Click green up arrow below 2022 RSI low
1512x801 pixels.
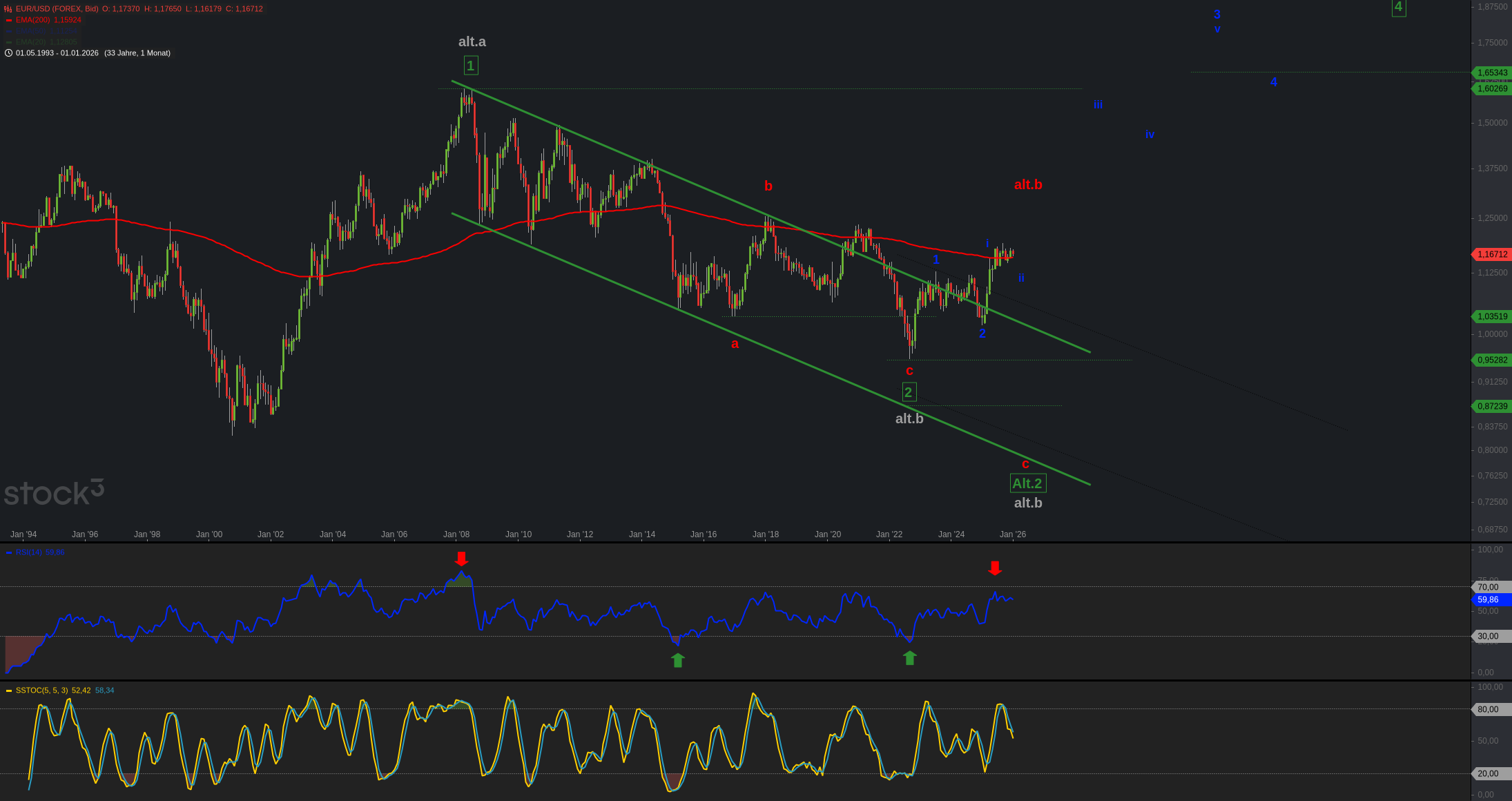[x=909, y=658]
